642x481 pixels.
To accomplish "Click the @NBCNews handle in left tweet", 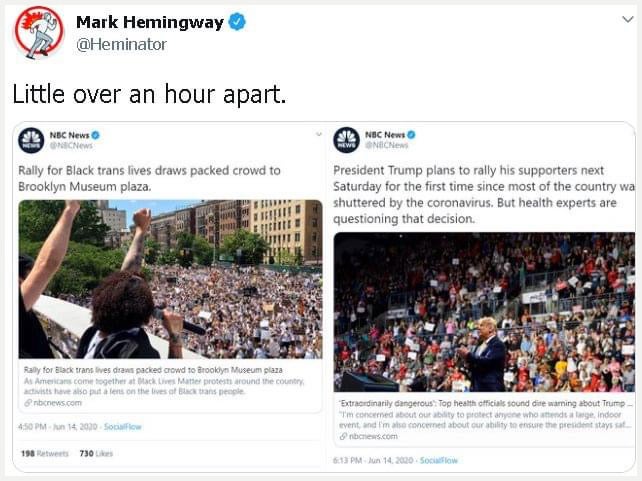I will click(71, 146).
